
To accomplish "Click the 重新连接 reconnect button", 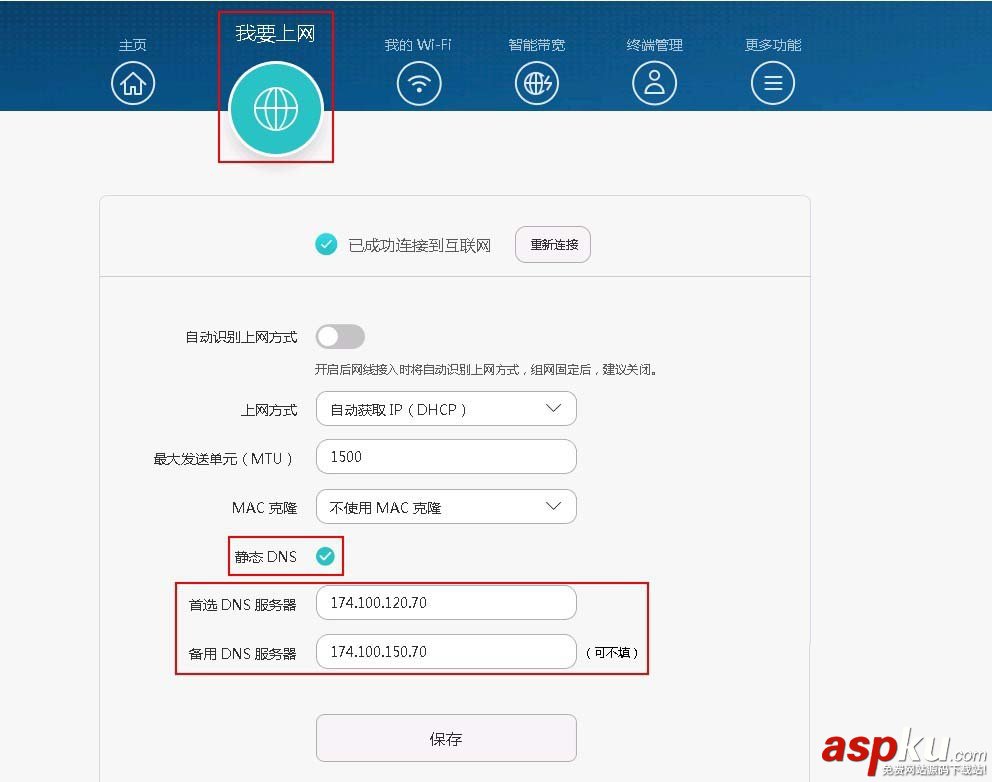I will [552, 244].
